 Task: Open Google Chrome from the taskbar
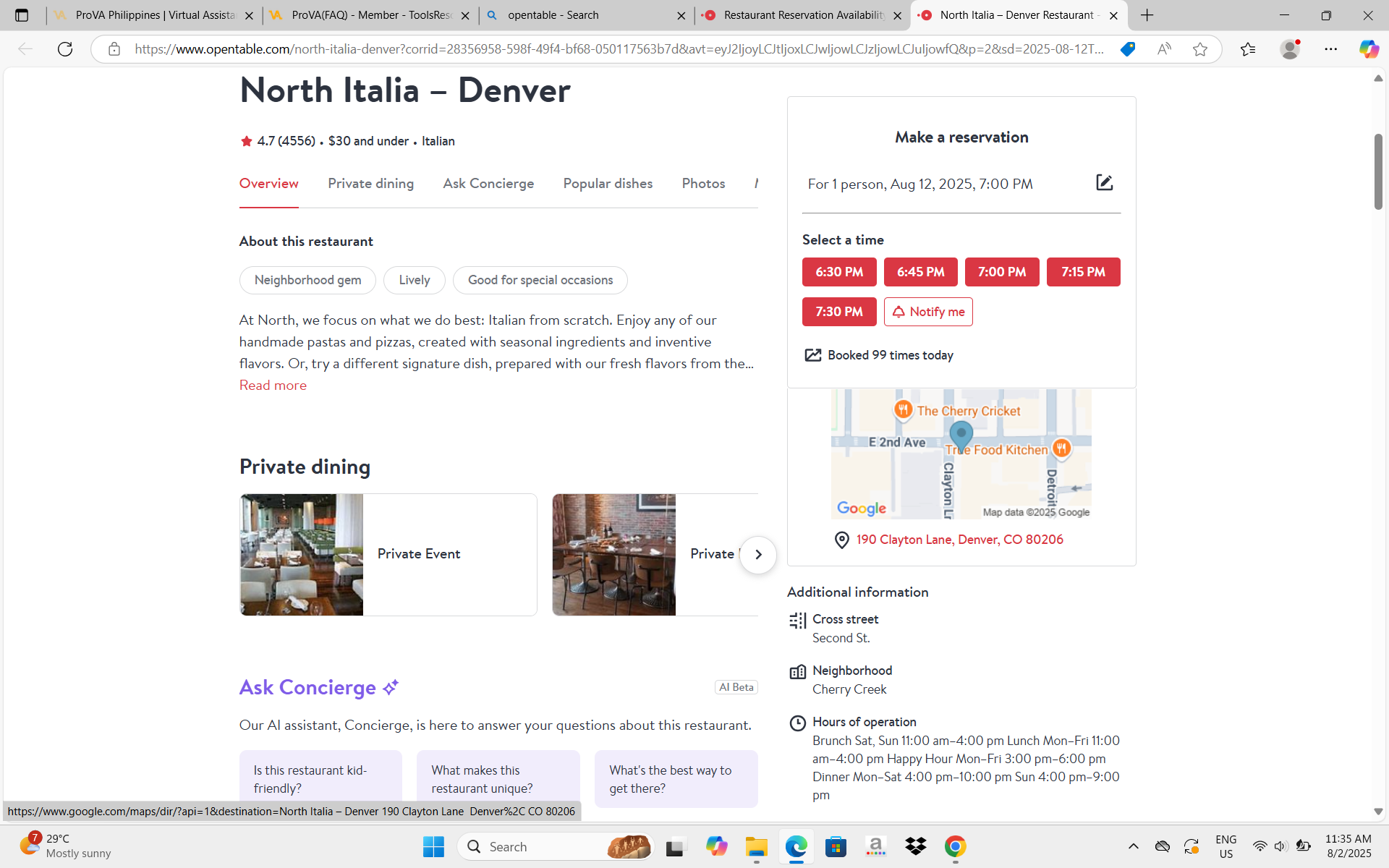tap(955, 846)
